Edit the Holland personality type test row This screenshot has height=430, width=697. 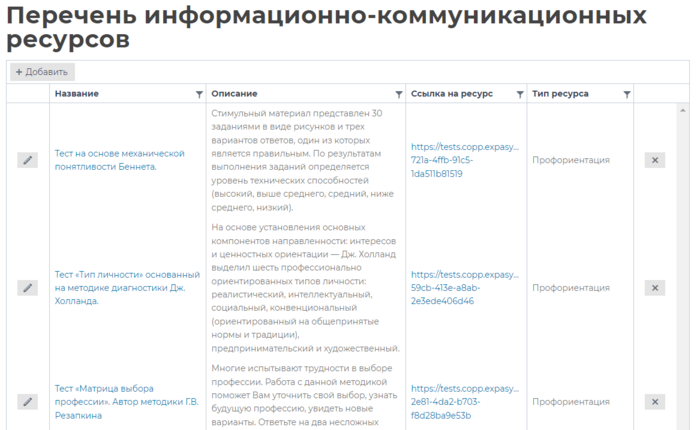coord(28,288)
